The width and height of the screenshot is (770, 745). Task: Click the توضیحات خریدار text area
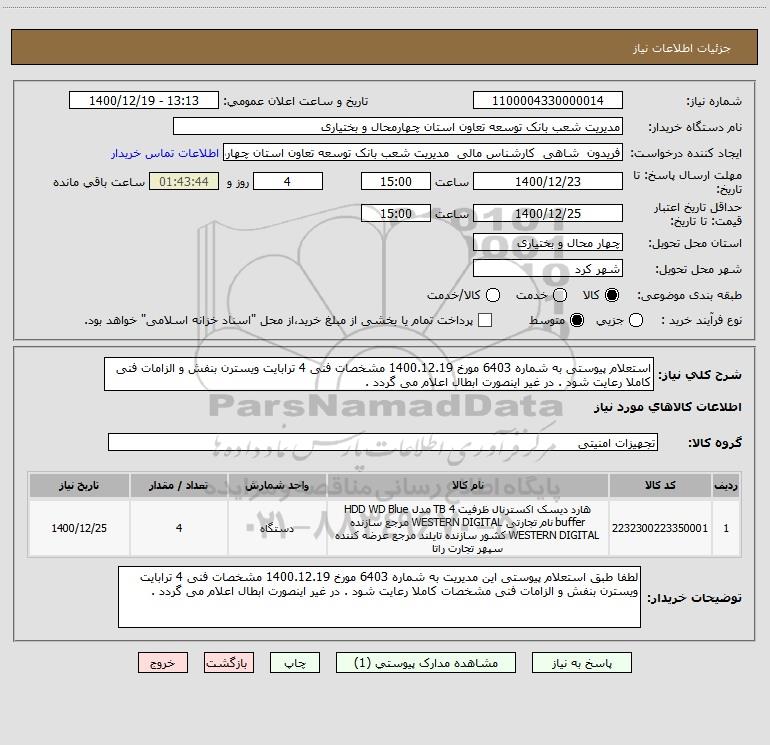[x=379, y=597]
